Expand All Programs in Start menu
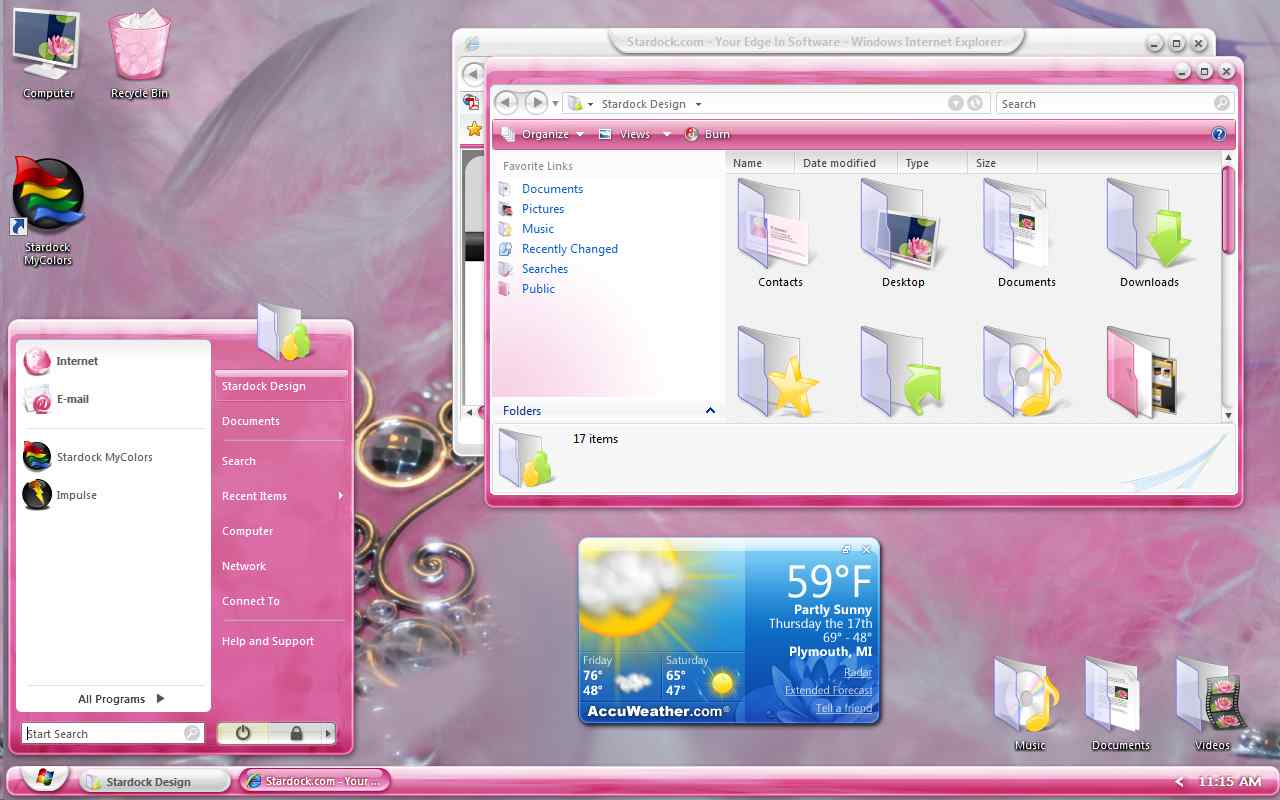 (x=121, y=699)
